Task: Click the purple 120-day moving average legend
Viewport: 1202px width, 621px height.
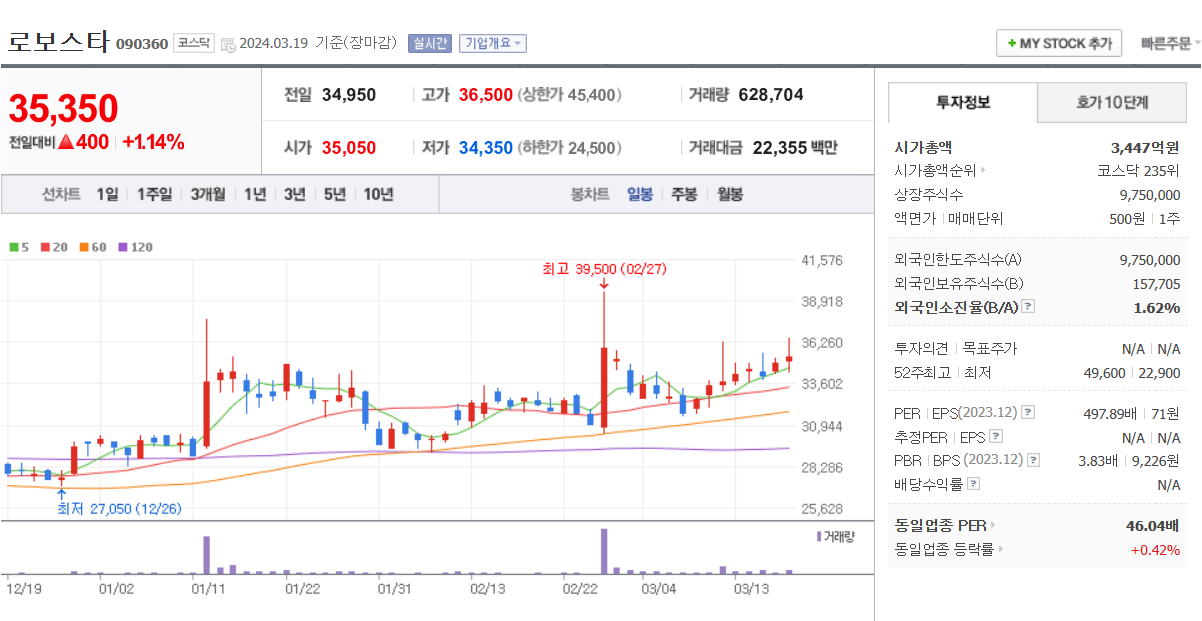Action: [135, 246]
